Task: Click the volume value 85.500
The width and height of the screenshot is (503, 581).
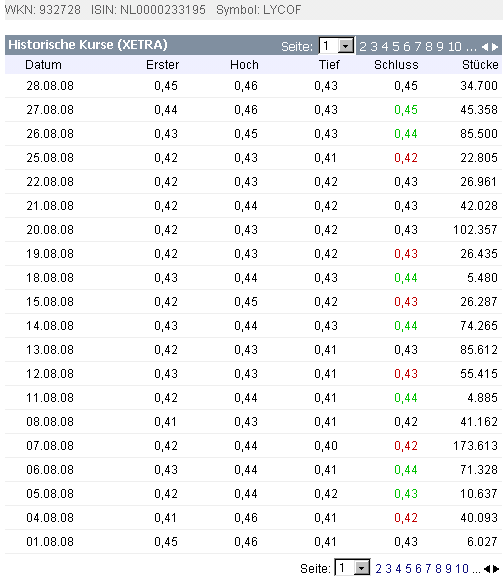Action: (x=479, y=134)
